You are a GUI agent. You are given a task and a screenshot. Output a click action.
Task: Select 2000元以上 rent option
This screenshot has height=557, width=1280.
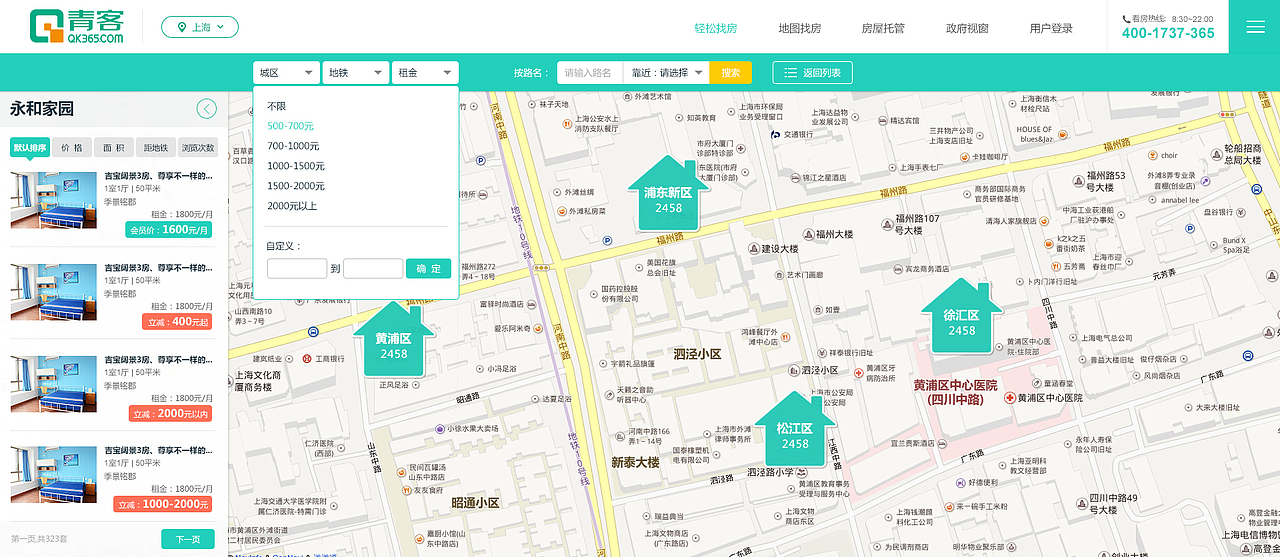(x=292, y=206)
